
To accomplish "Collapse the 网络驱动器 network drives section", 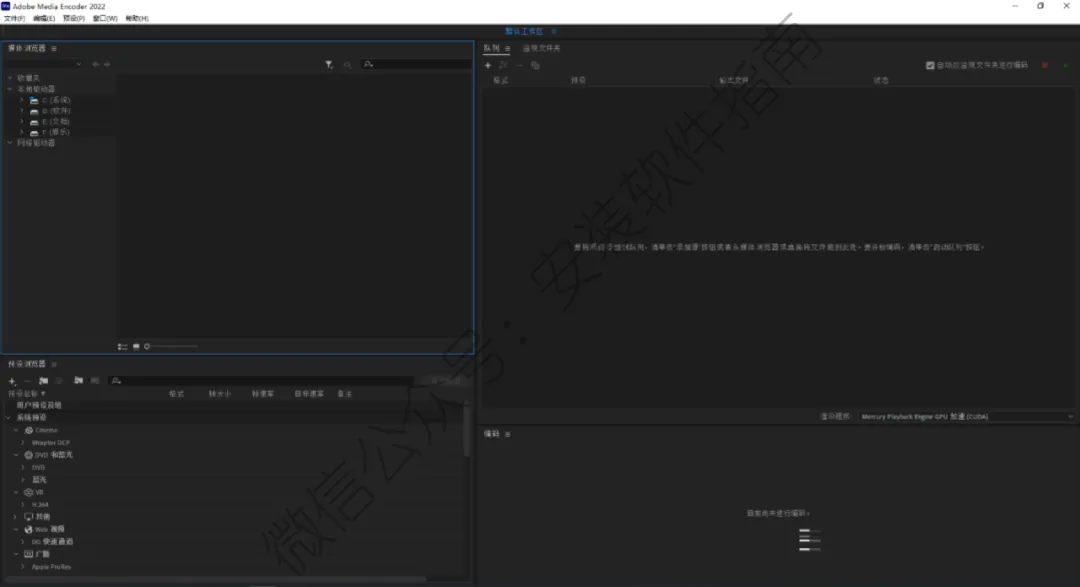I will [10, 143].
